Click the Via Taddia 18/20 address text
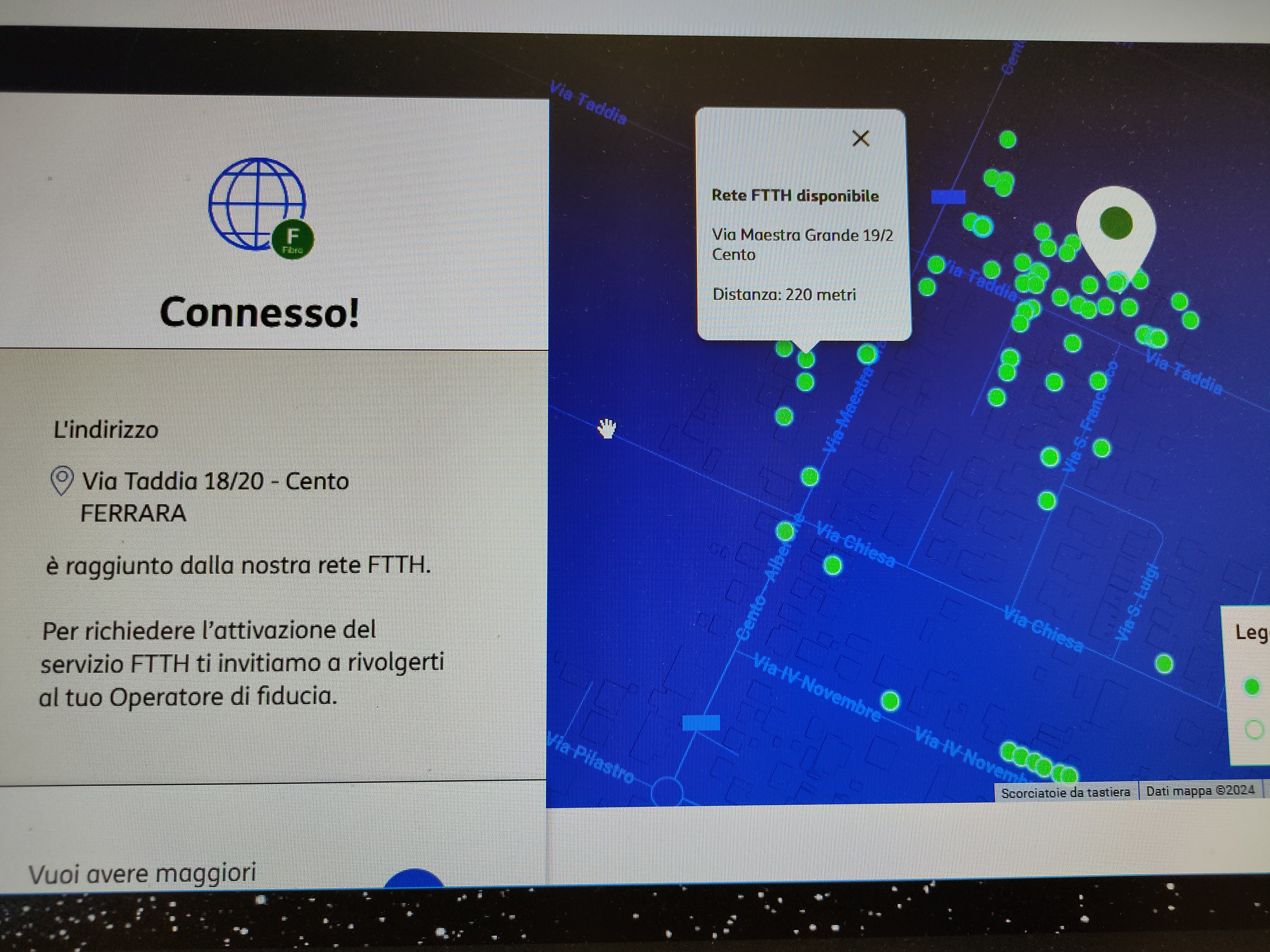Image resolution: width=1270 pixels, height=952 pixels. (x=215, y=482)
